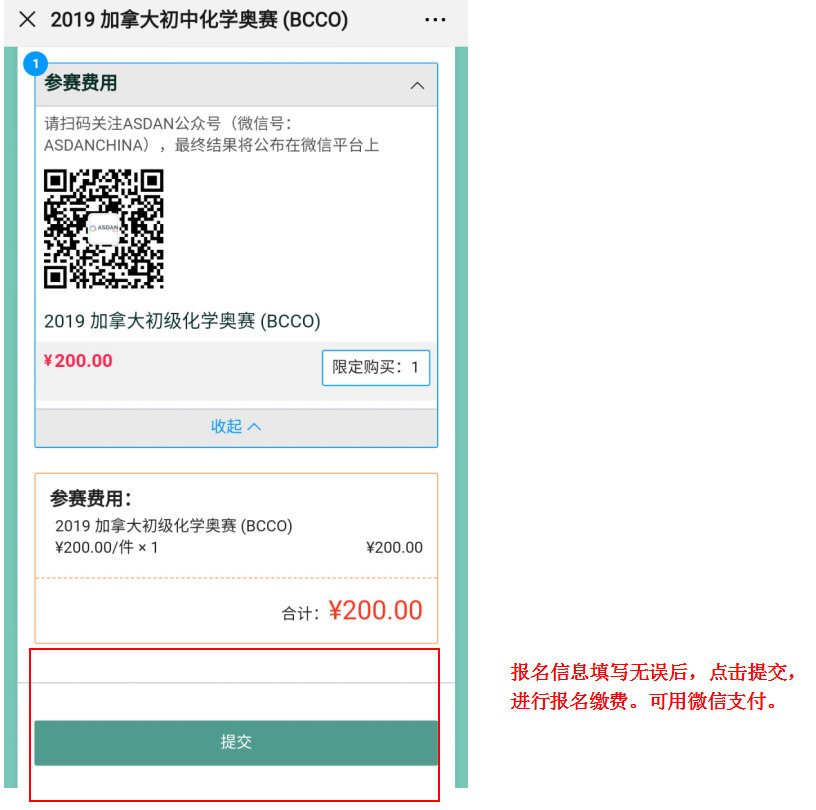The height and width of the screenshot is (810, 816).
Task: Click the blue number 1 badge
Action: [35, 64]
